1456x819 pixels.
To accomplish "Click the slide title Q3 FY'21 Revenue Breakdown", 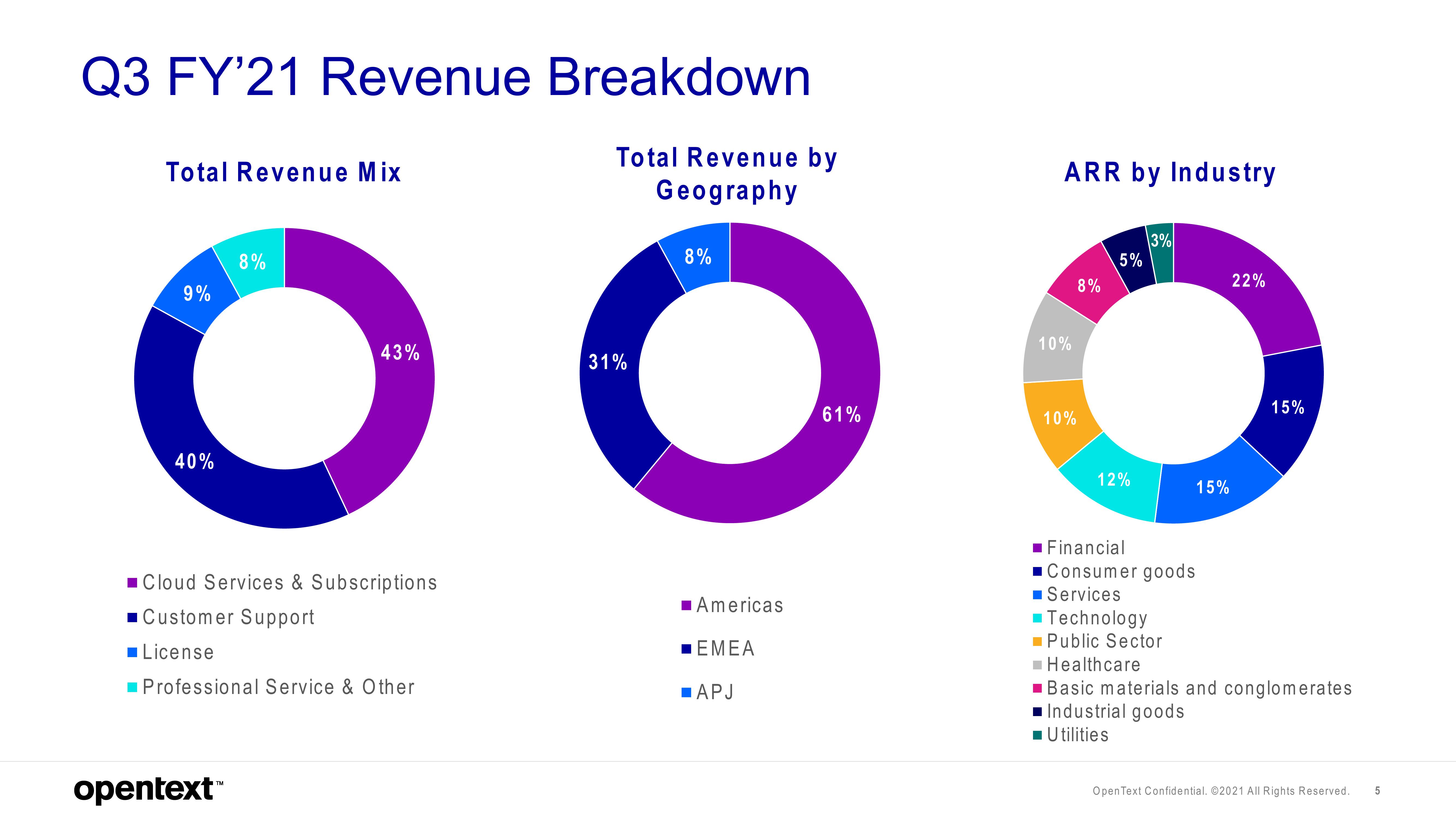I will (x=446, y=78).
